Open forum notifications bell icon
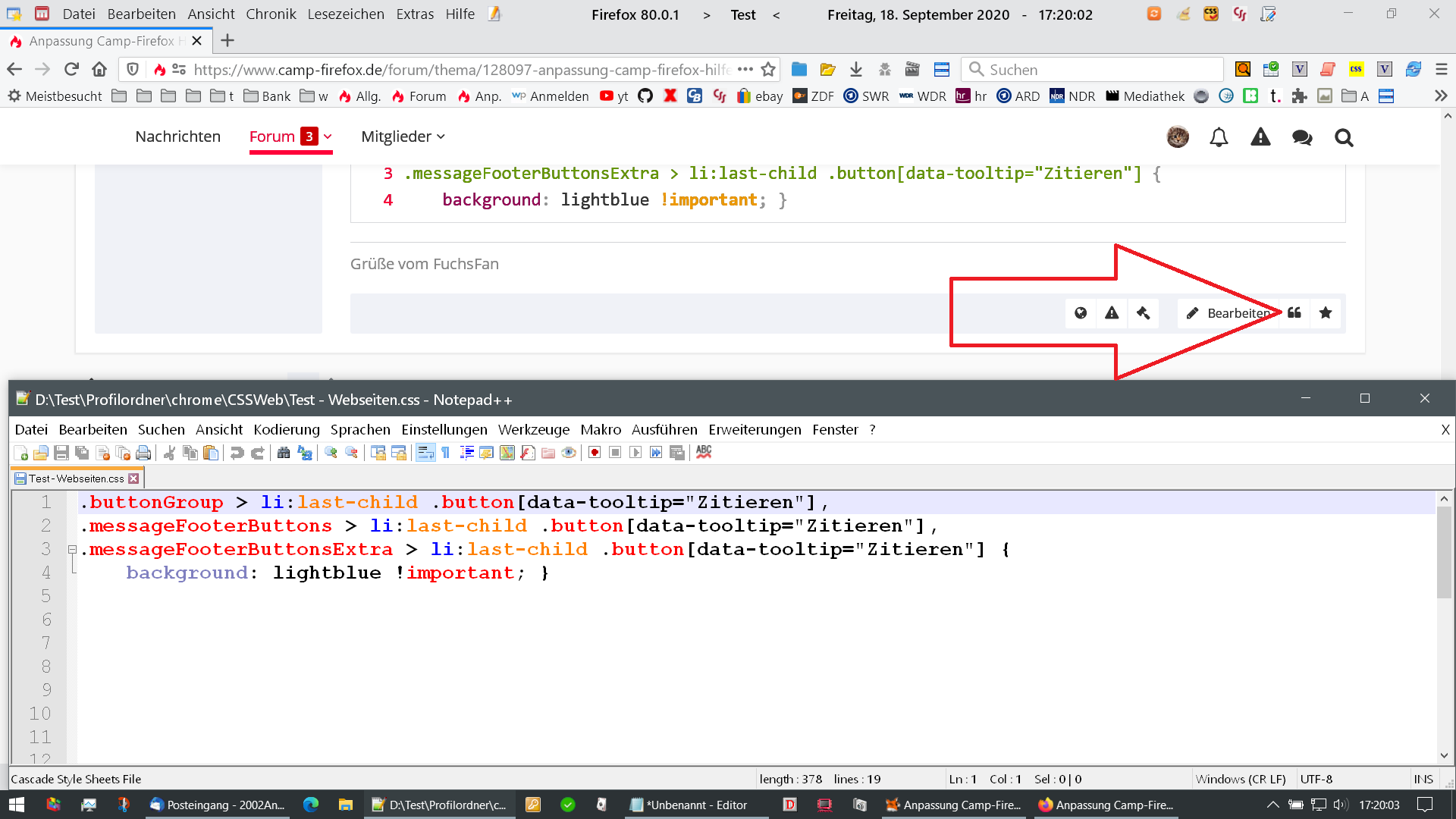The width and height of the screenshot is (1456, 819). tap(1219, 137)
